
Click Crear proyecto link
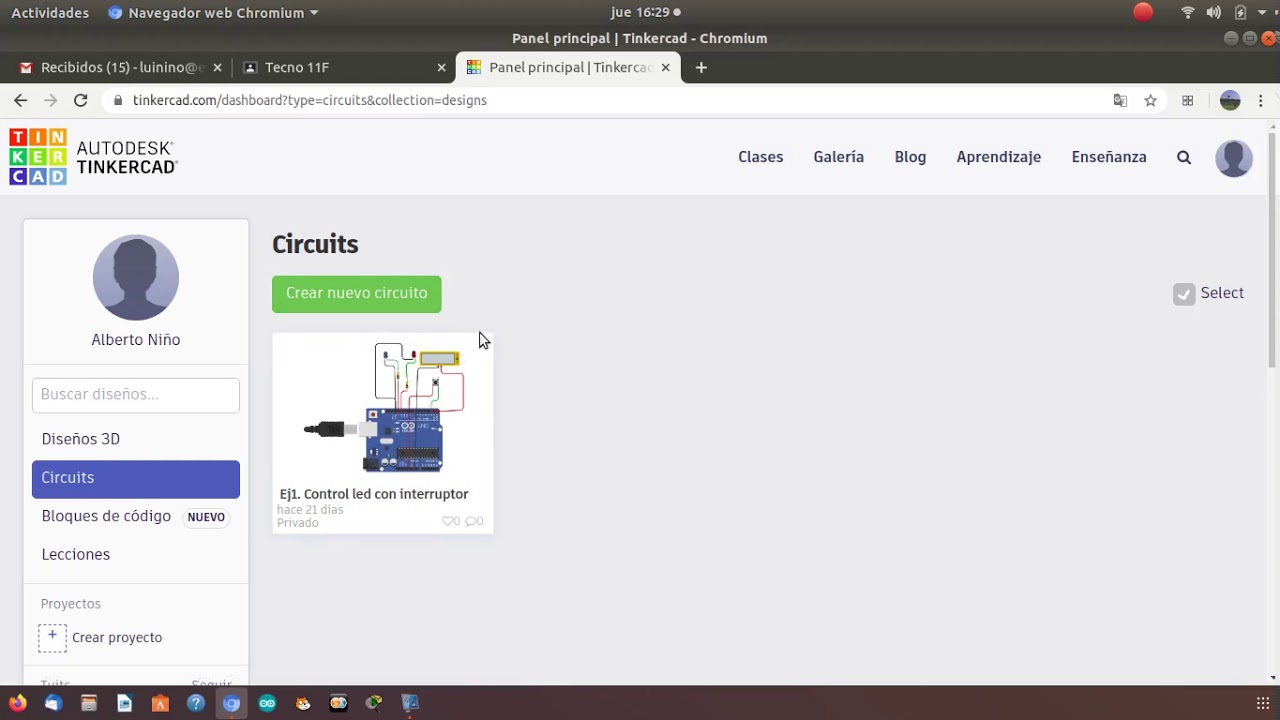(117, 637)
